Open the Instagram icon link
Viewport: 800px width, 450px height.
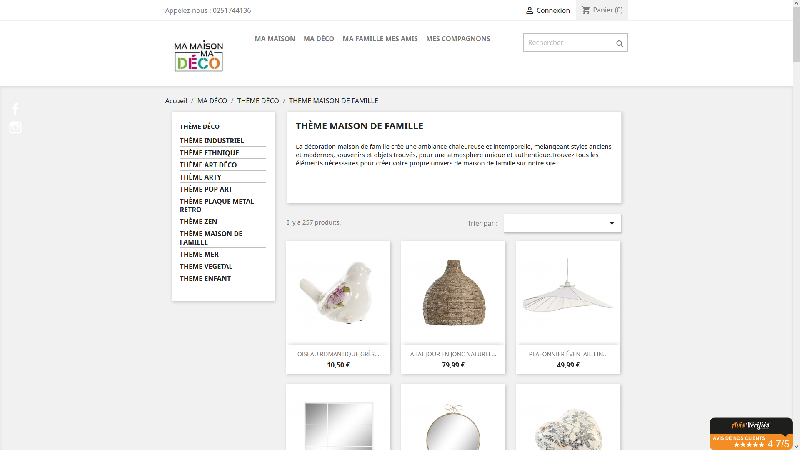click(15, 127)
